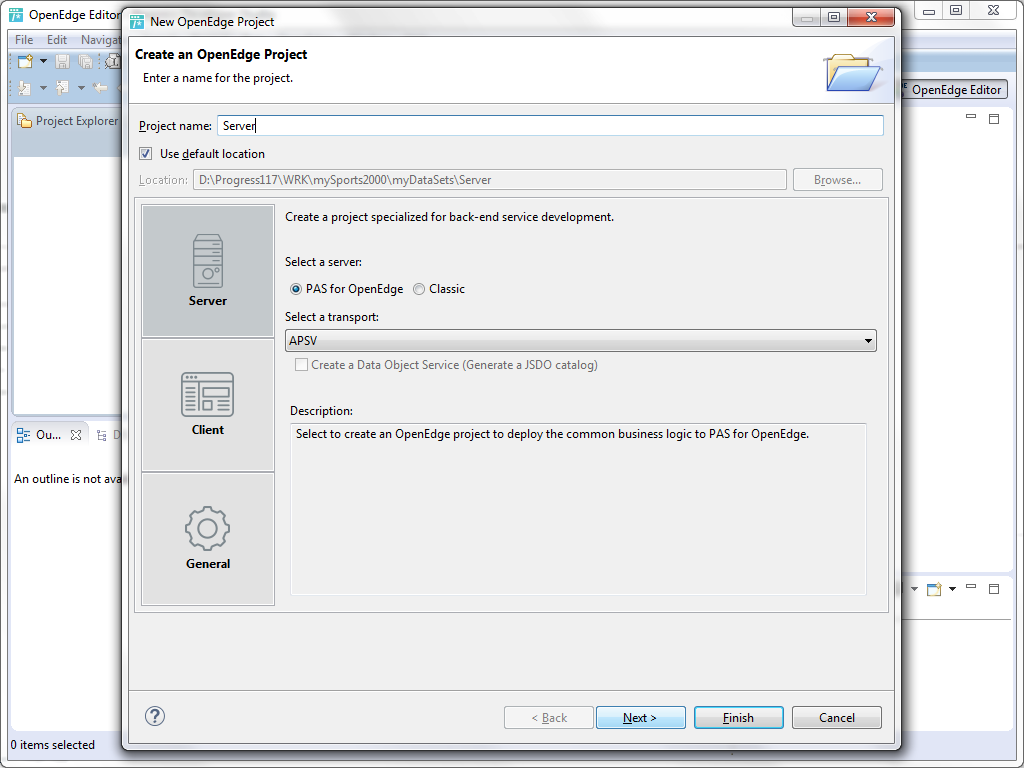The width and height of the screenshot is (1024, 768).
Task: Open console dropdown arrow in bottom panel
Action: tap(952, 589)
